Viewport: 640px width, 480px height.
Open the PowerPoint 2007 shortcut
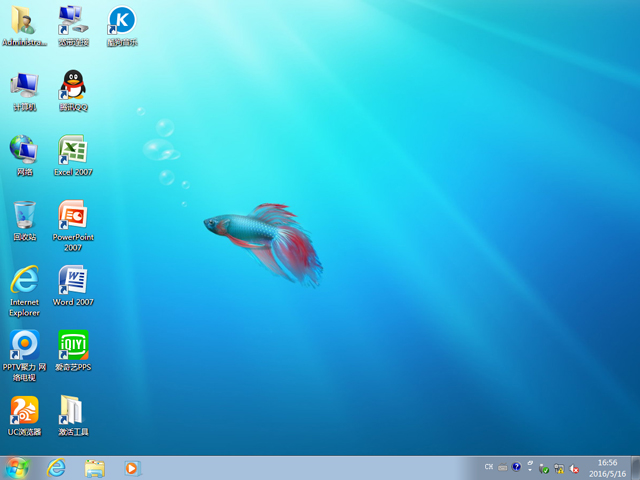point(73,226)
